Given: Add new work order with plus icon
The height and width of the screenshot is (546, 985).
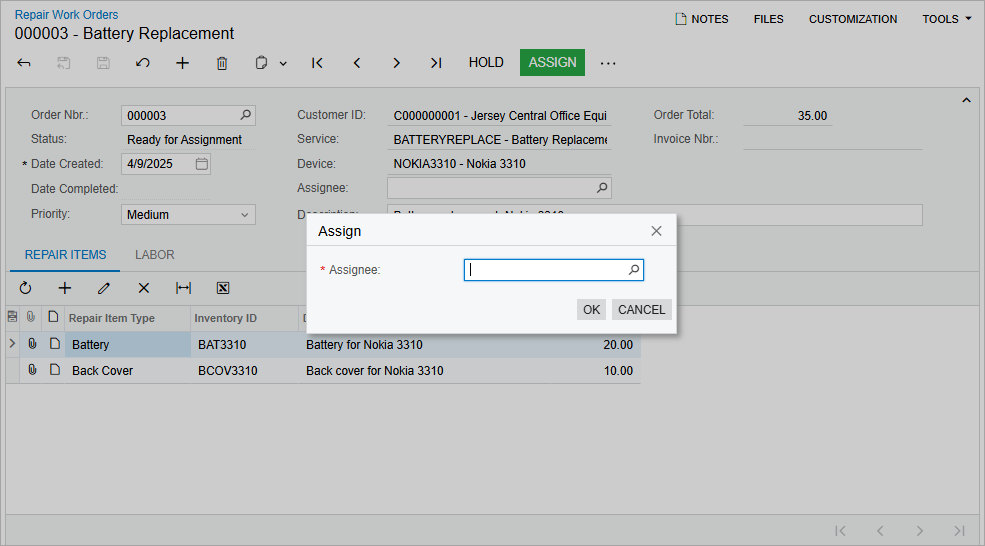Looking at the screenshot, I should point(182,63).
